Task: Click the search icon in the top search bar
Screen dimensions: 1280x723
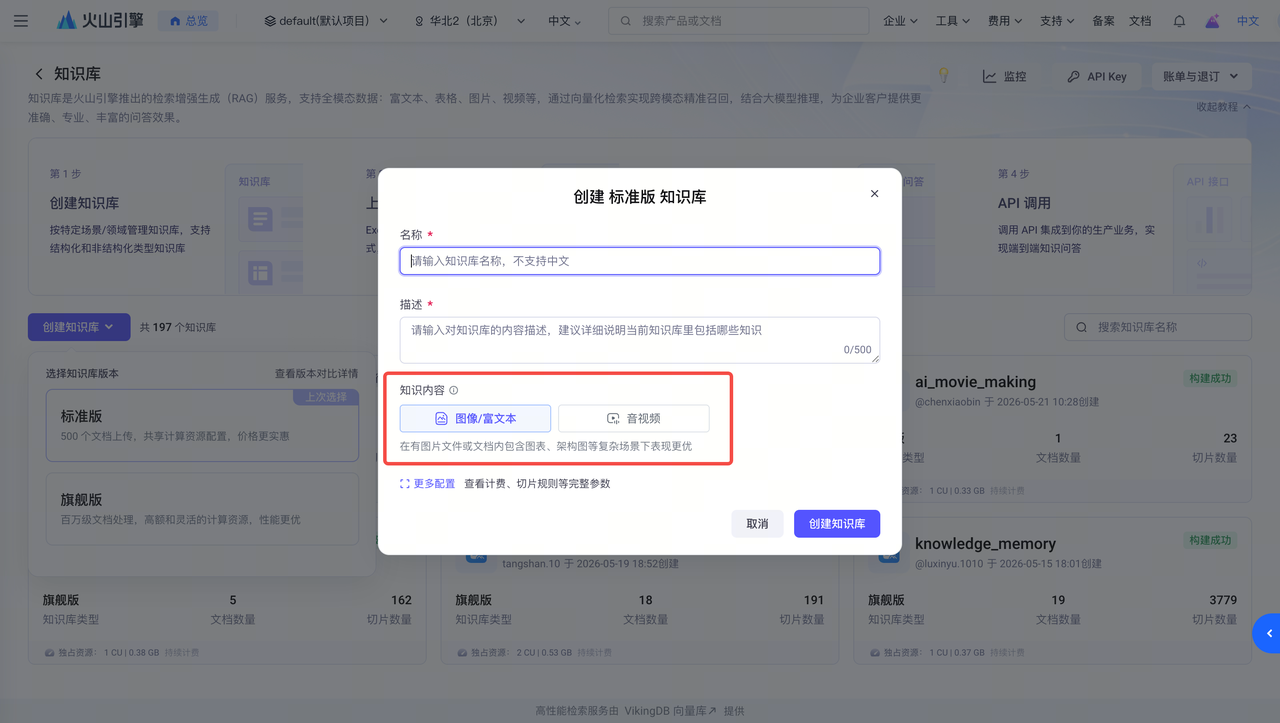Action: pos(627,21)
